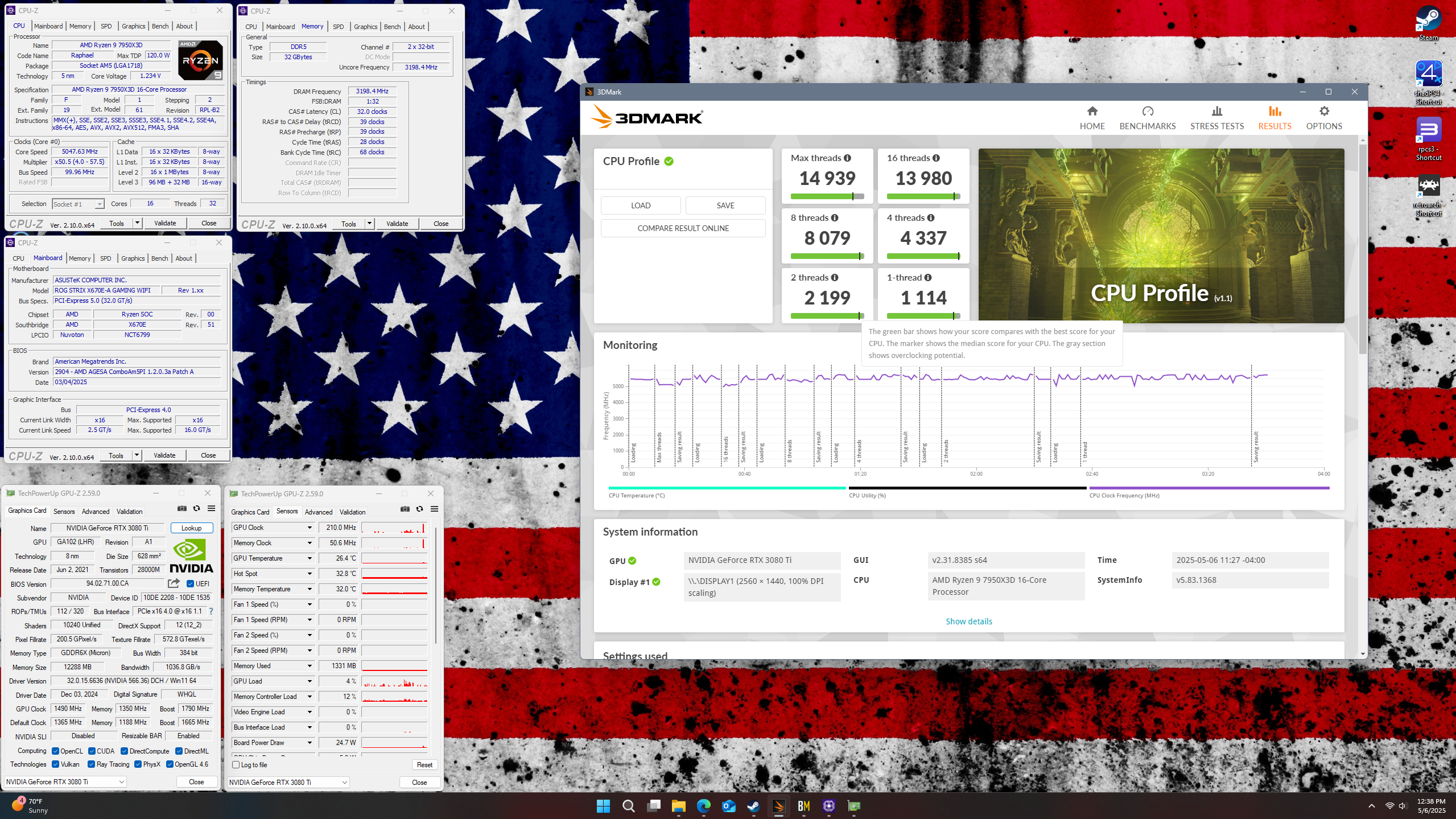Toggle the OpenCL checkbox in GPU-Z
Screen dimensions: 1456x819
click(x=55, y=751)
